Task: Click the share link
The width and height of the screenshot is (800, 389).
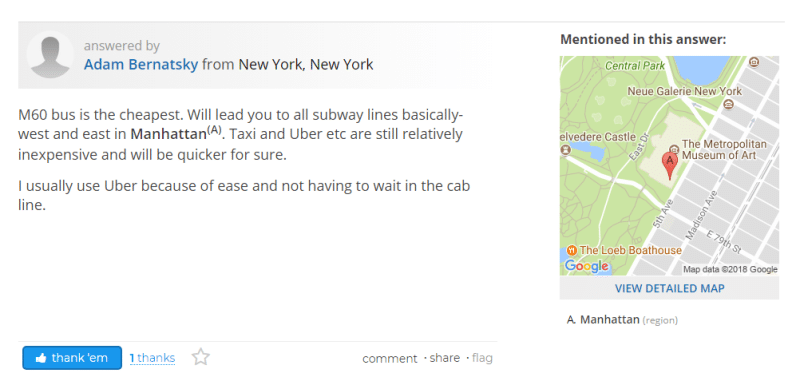Action: point(444,358)
